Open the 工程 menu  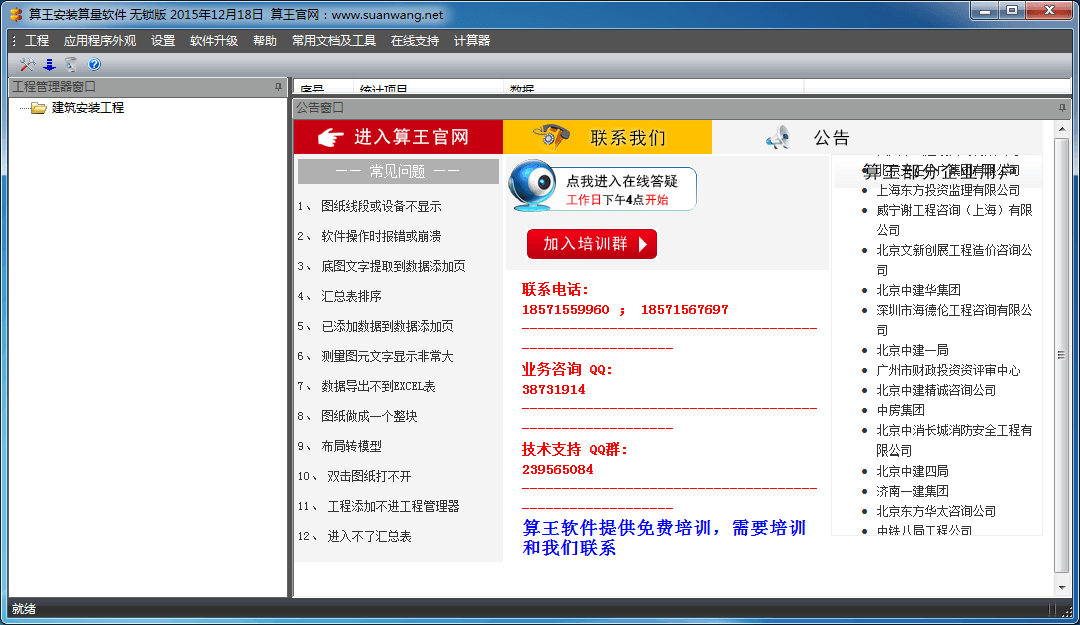(x=37, y=41)
